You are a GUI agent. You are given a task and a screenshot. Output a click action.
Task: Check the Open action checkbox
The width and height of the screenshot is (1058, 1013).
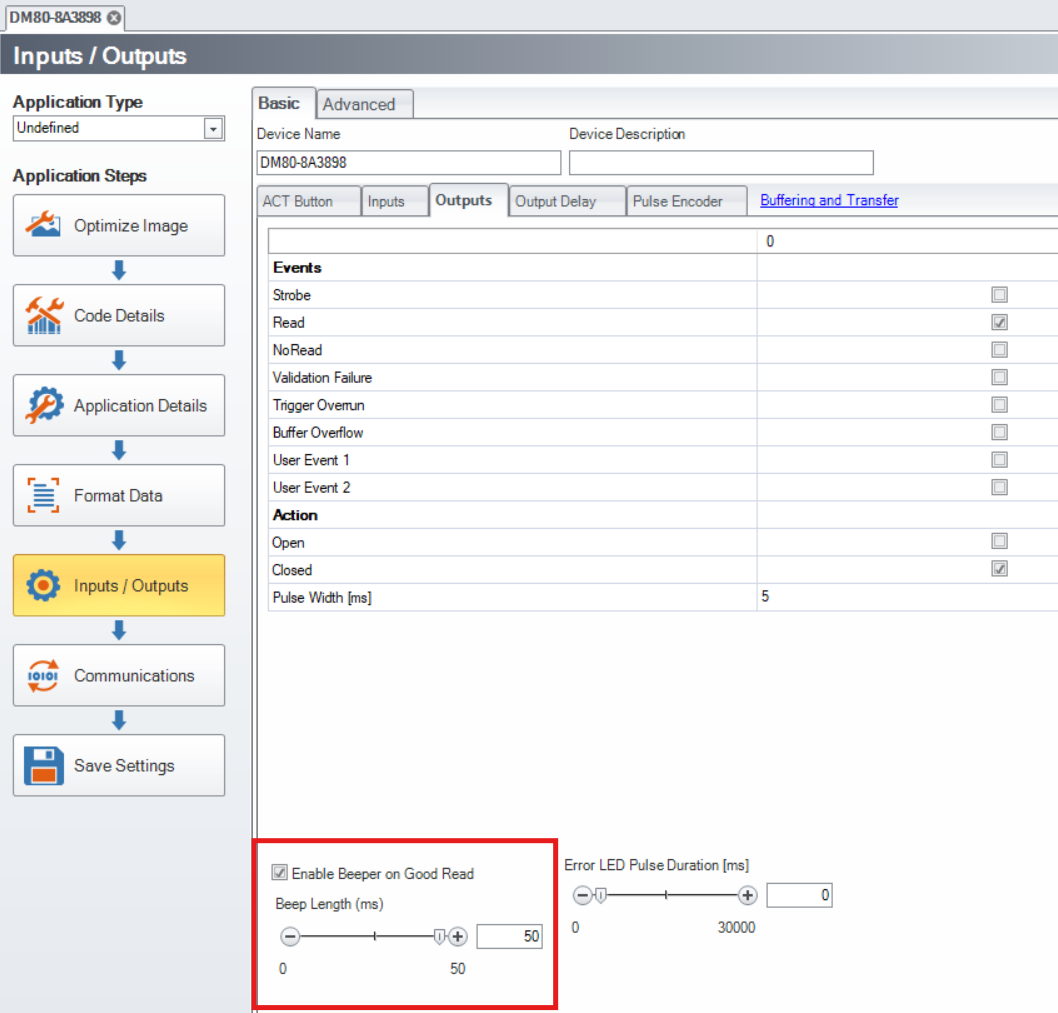(999, 542)
